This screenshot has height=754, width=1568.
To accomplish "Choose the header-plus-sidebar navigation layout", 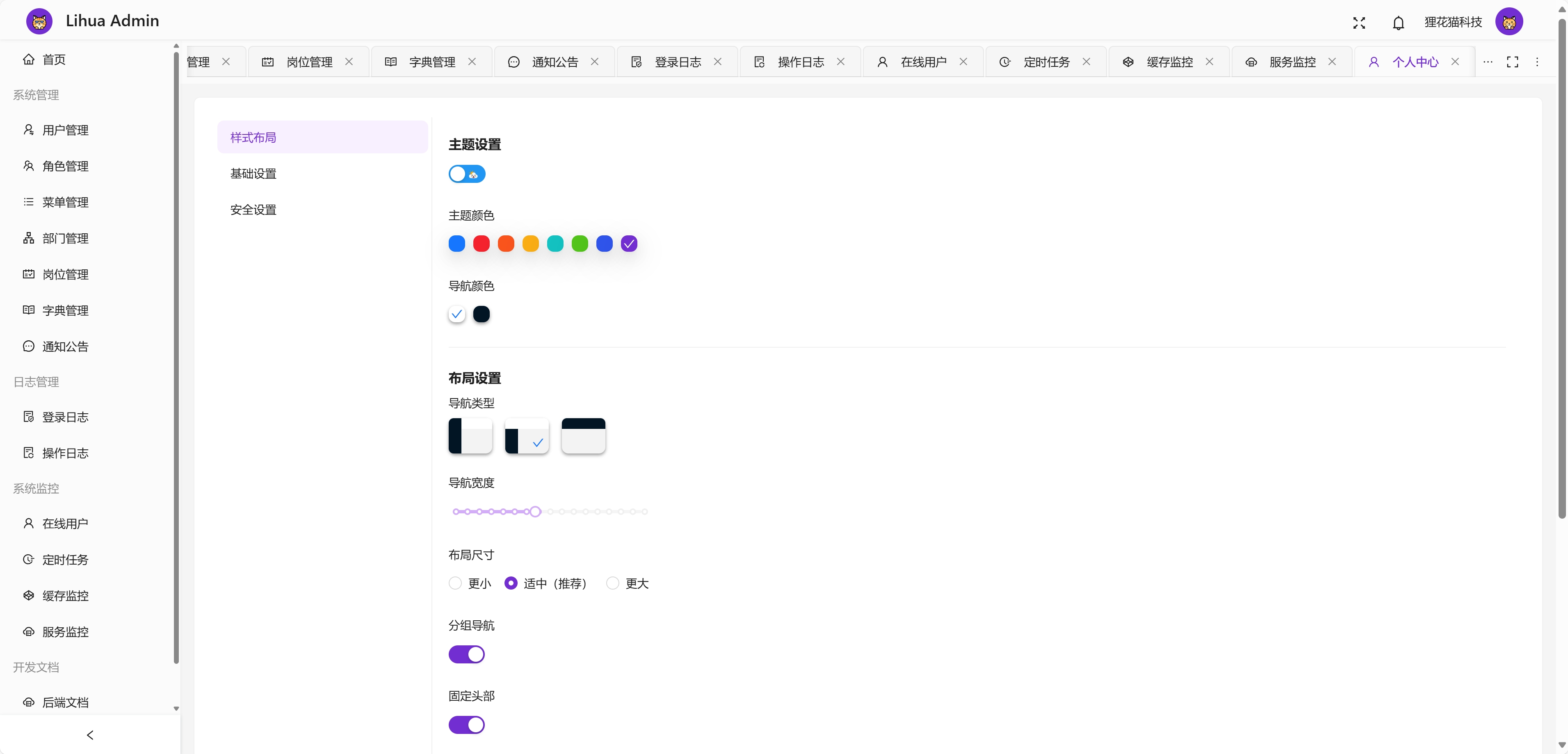I will pos(527,435).
